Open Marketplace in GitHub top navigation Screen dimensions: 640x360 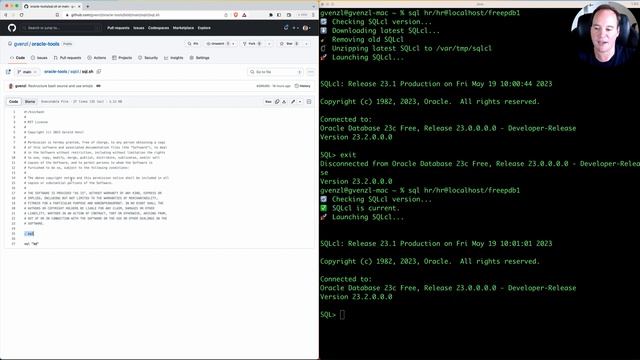click(x=183, y=28)
